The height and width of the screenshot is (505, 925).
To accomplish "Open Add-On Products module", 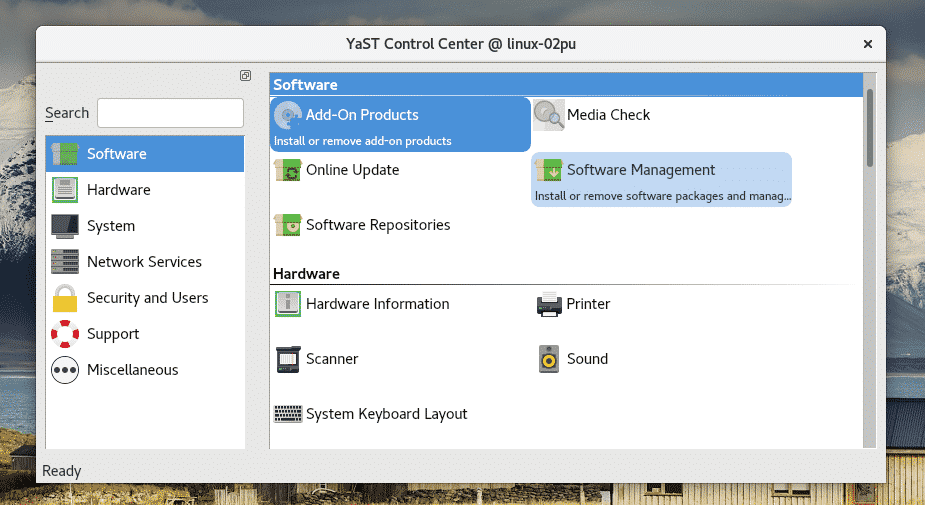I will (401, 124).
